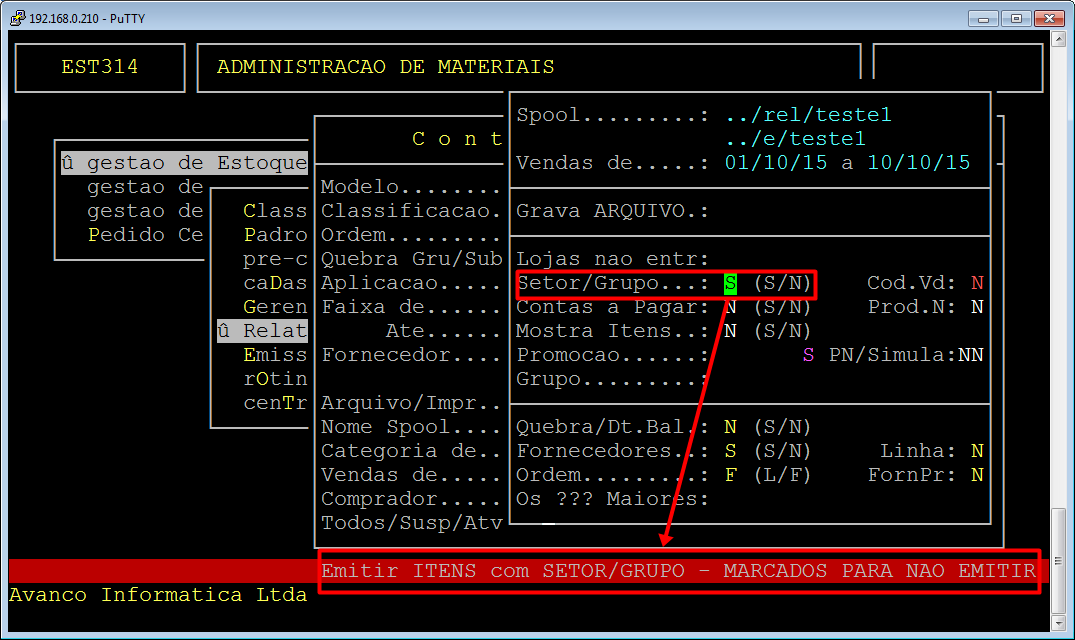
Task: Select the 'Pedido Ce' menu entry
Action: click(145, 235)
